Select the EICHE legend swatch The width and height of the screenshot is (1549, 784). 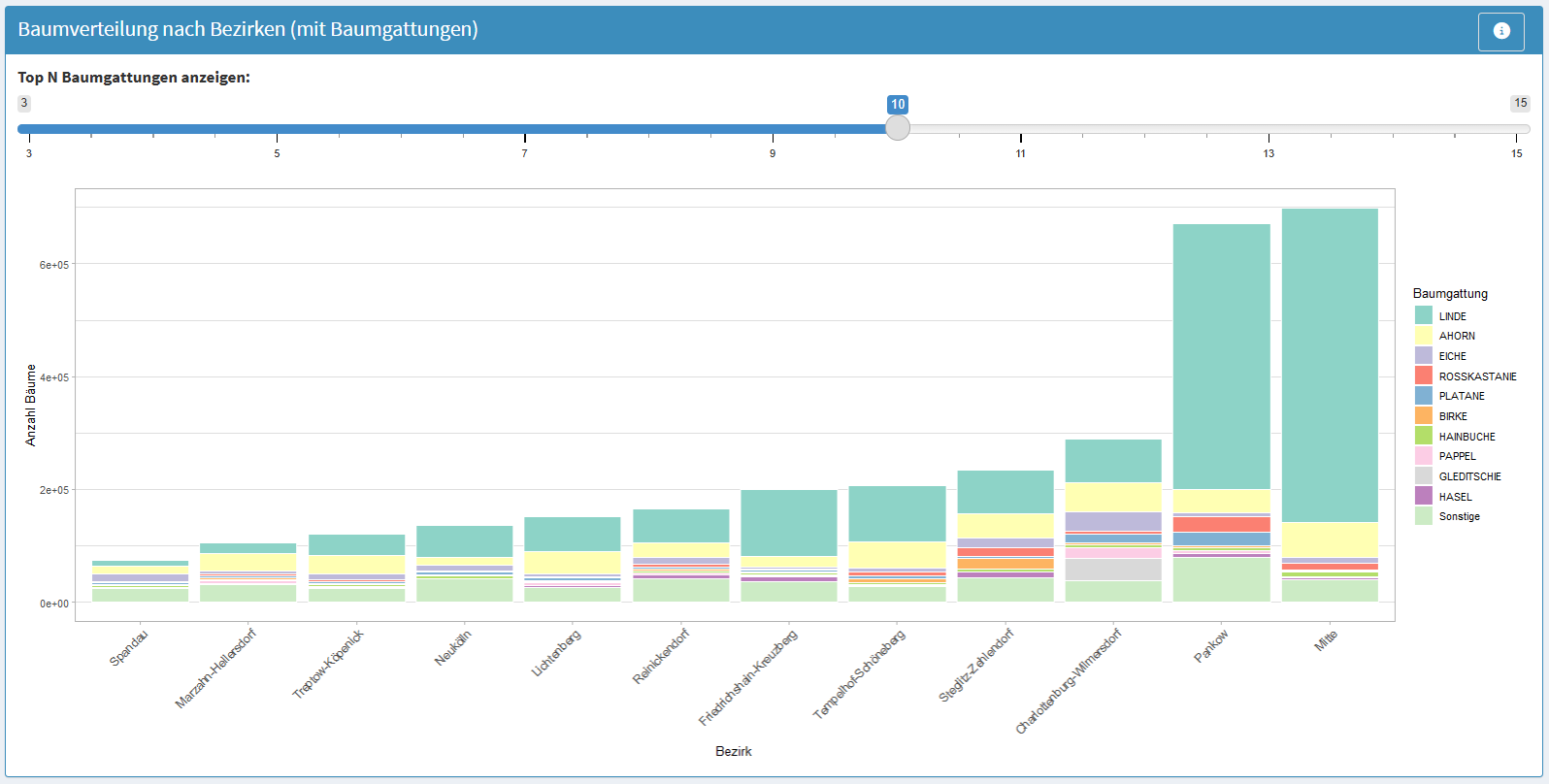tap(1423, 356)
